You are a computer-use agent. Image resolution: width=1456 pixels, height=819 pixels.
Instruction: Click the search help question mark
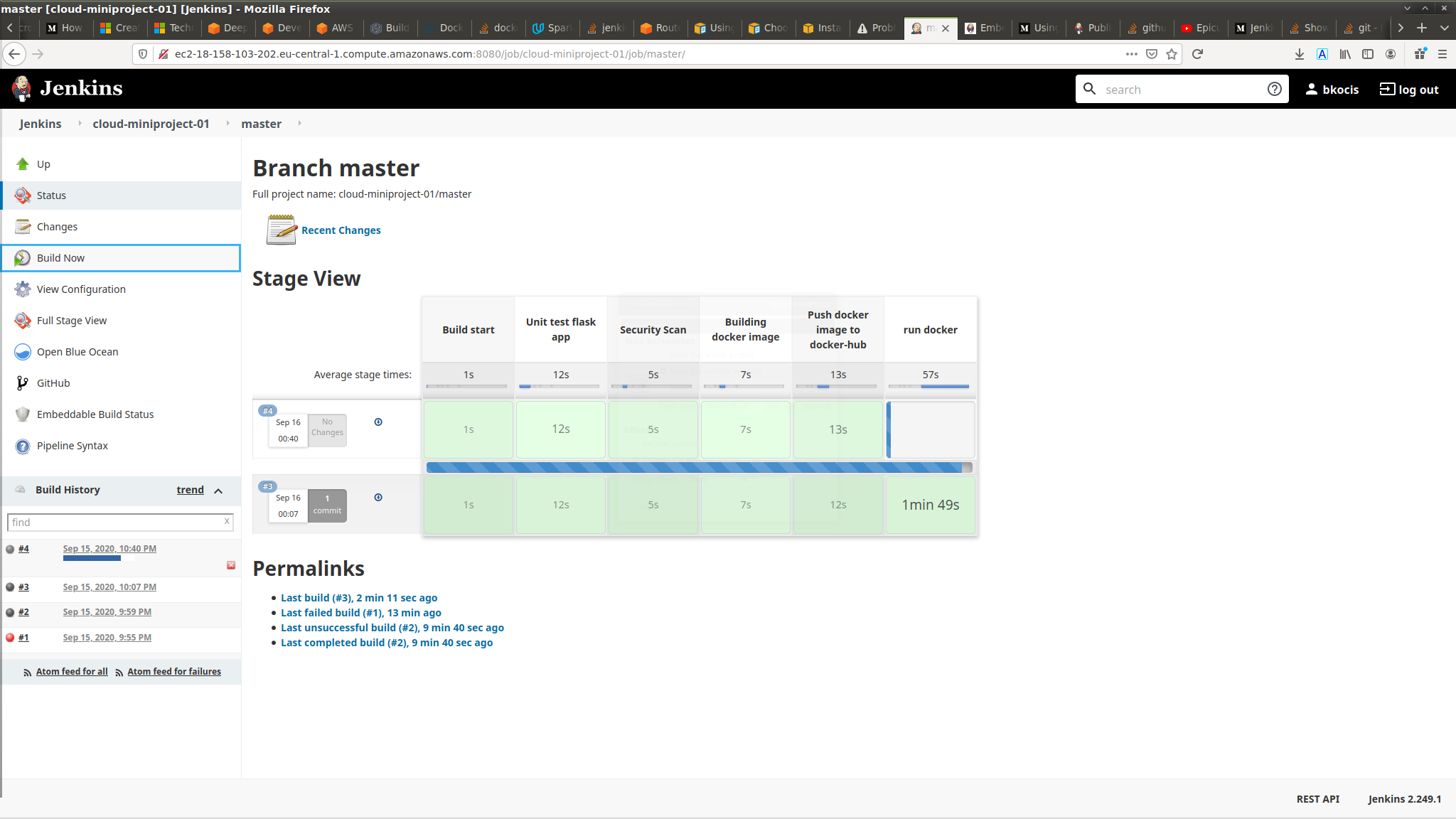(1274, 90)
